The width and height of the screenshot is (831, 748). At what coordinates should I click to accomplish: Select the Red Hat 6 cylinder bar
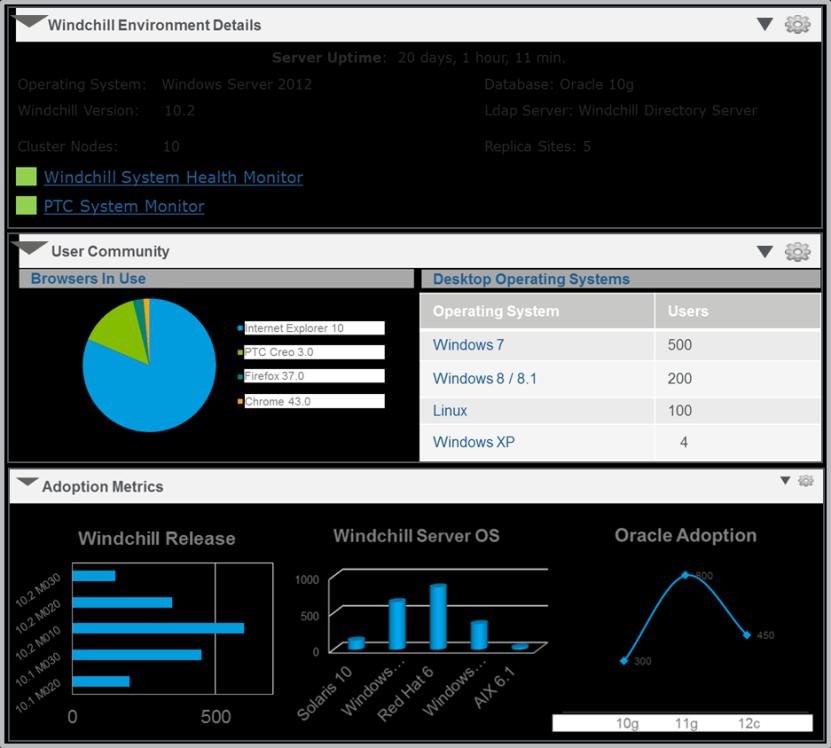[438, 617]
